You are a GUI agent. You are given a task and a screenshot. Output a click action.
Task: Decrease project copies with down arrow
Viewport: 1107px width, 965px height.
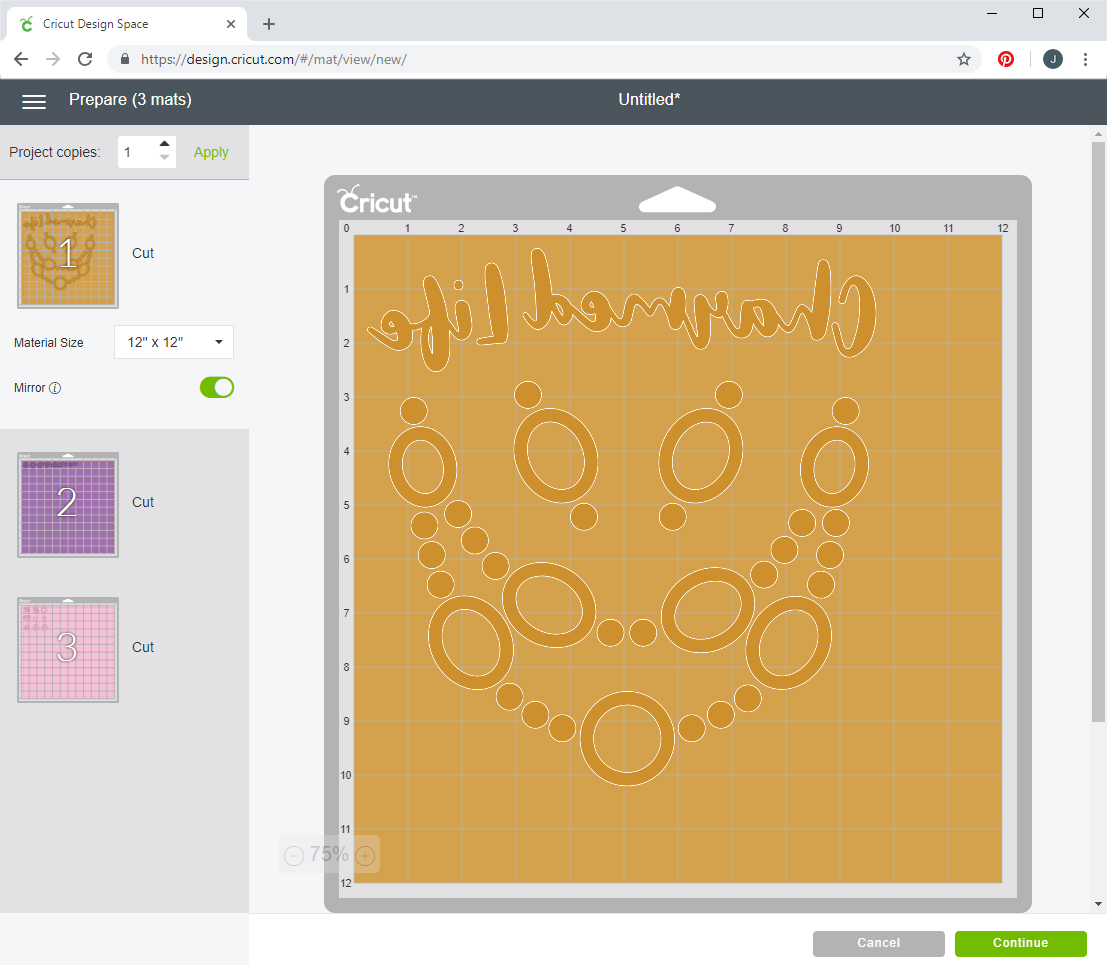[x=164, y=158]
